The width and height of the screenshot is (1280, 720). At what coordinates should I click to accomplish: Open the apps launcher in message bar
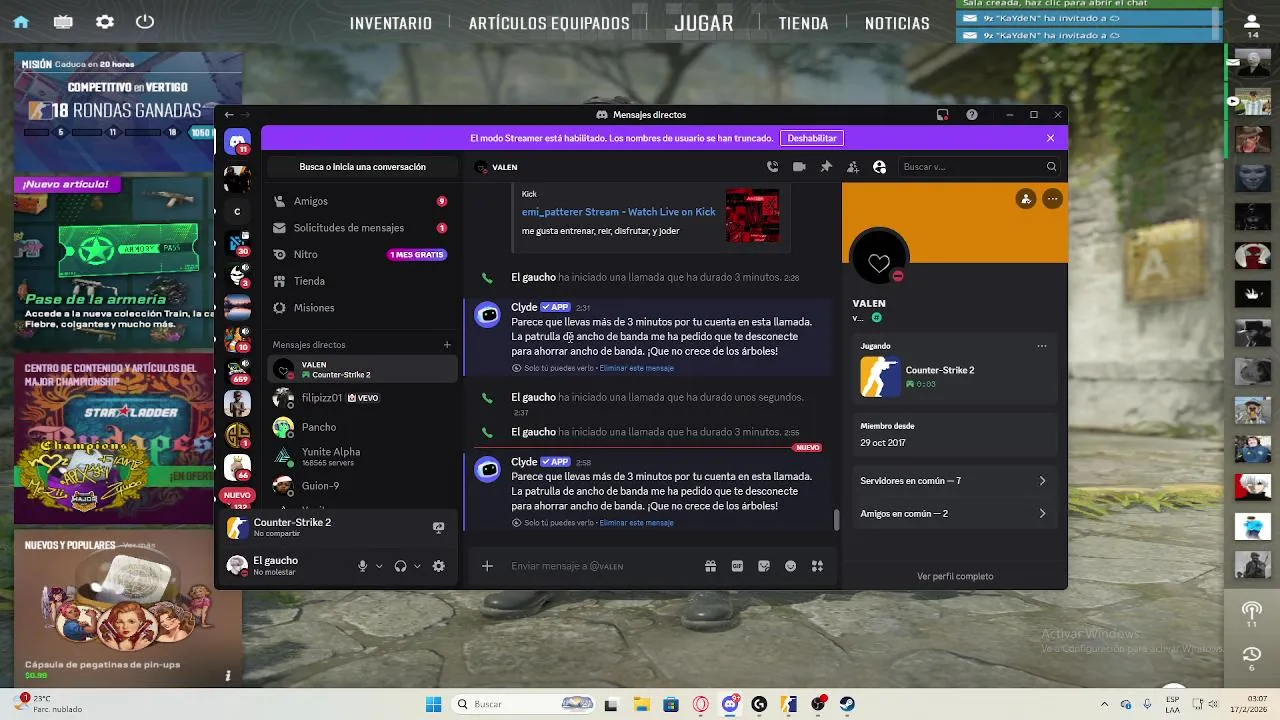[x=817, y=566]
